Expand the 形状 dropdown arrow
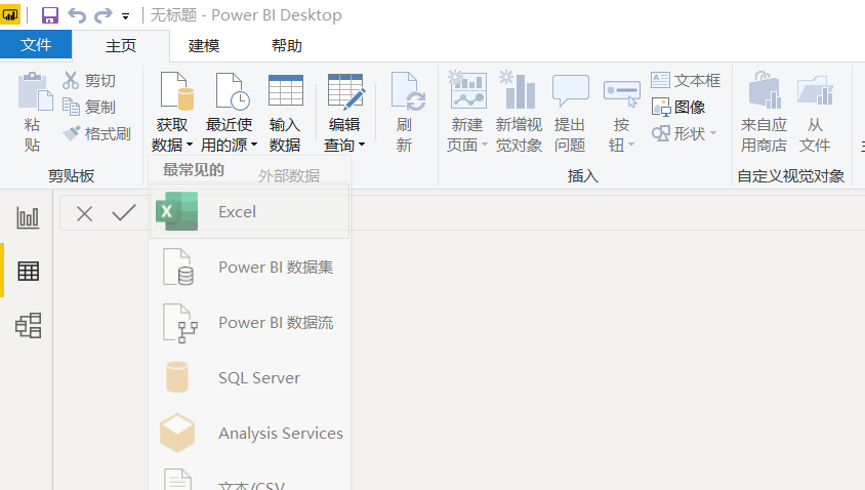The height and width of the screenshot is (490, 865). click(x=713, y=133)
